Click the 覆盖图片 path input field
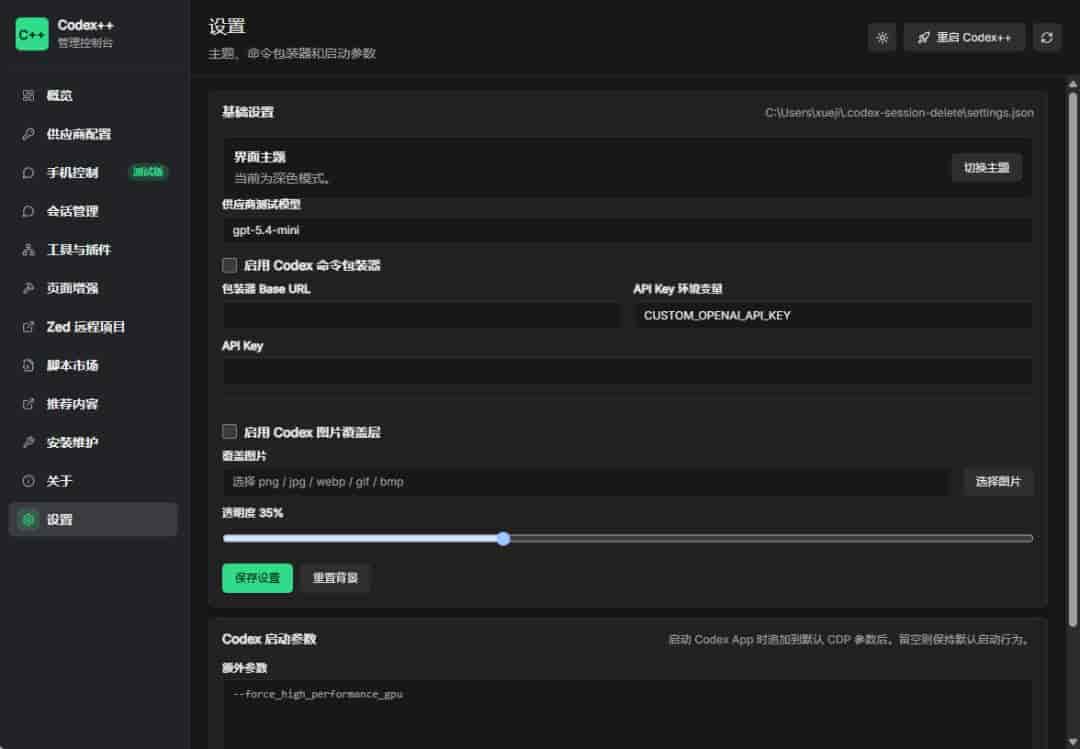The image size is (1080, 749). (x=586, y=482)
